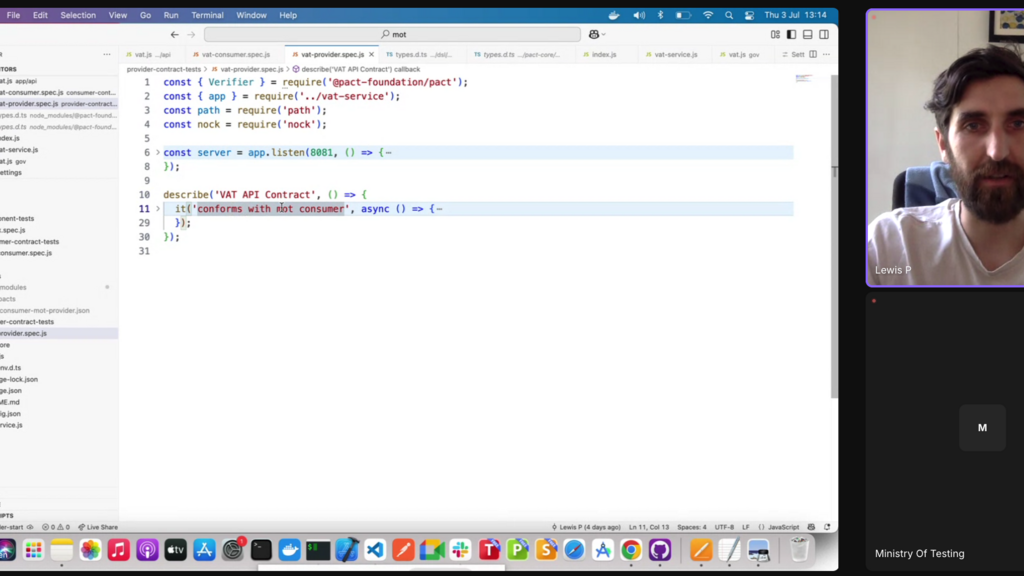Open Google Chrome in the Dock
Screen dimensions: 1024x576
pyautogui.click(x=631, y=550)
